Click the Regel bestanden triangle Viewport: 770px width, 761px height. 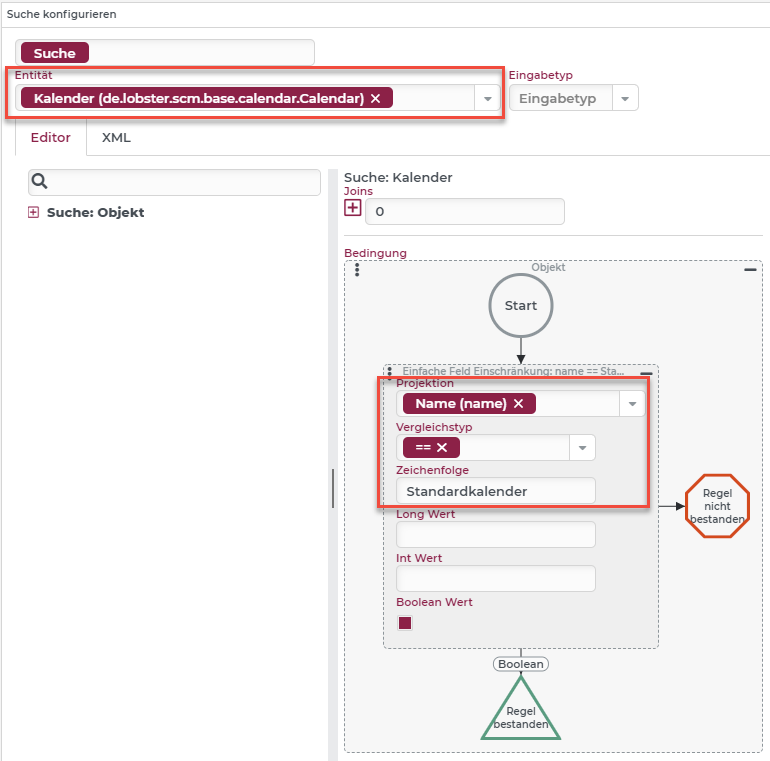tap(520, 714)
